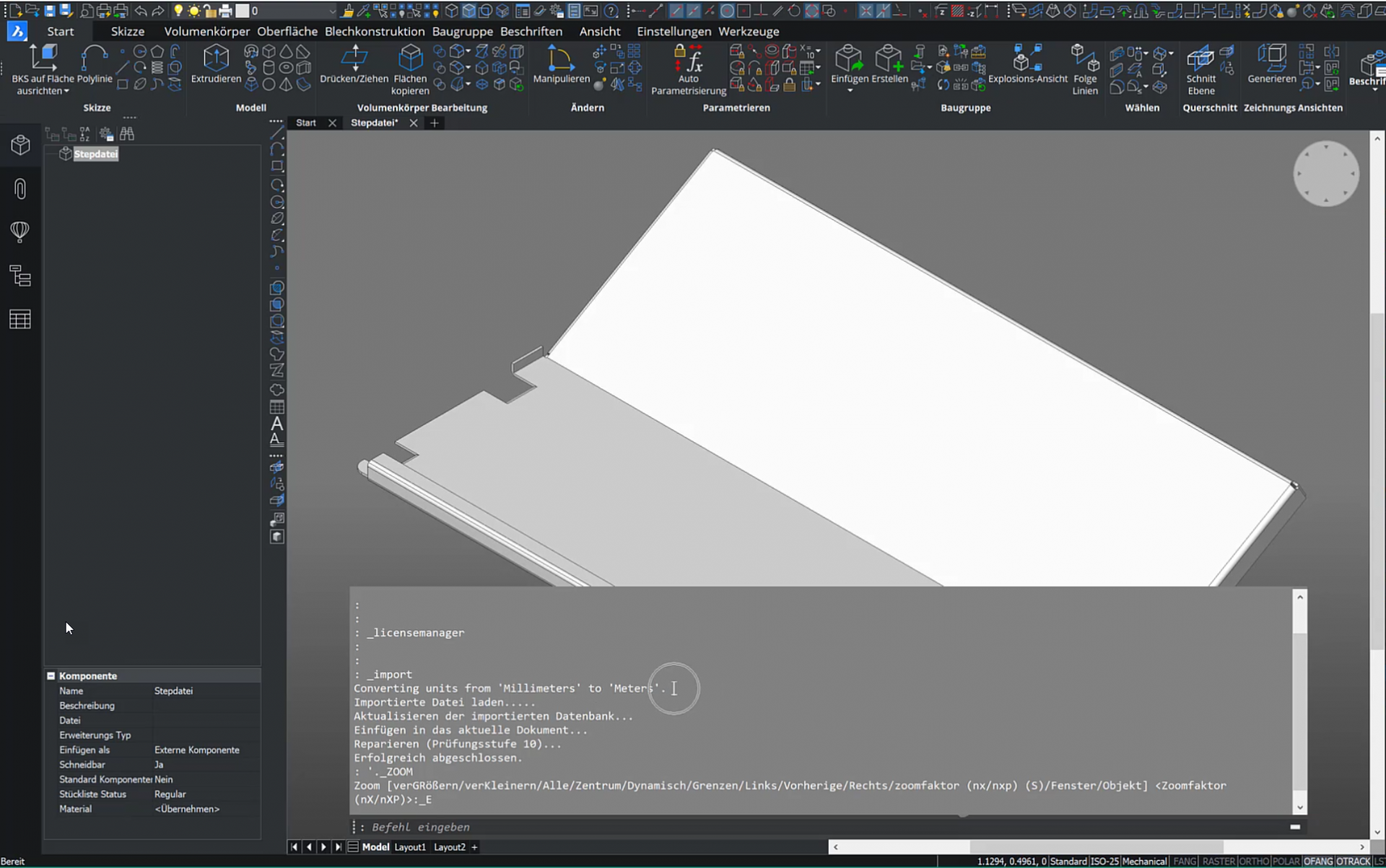Add a new layout with plus button
This screenshot has height=868, width=1386.
(x=474, y=847)
